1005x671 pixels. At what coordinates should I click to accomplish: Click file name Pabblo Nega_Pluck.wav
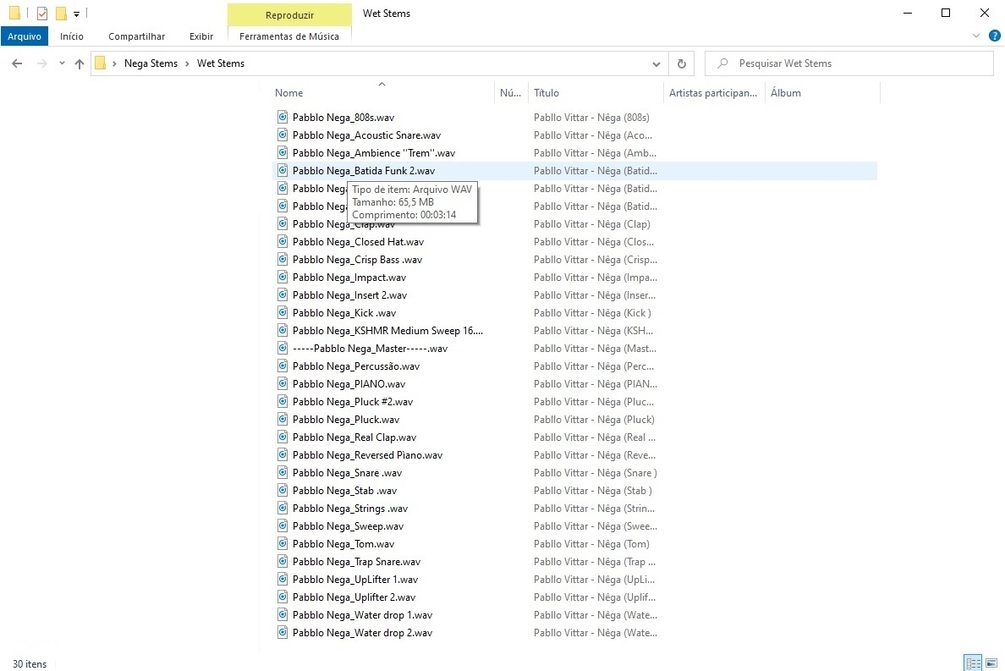[x=346, y=420]
